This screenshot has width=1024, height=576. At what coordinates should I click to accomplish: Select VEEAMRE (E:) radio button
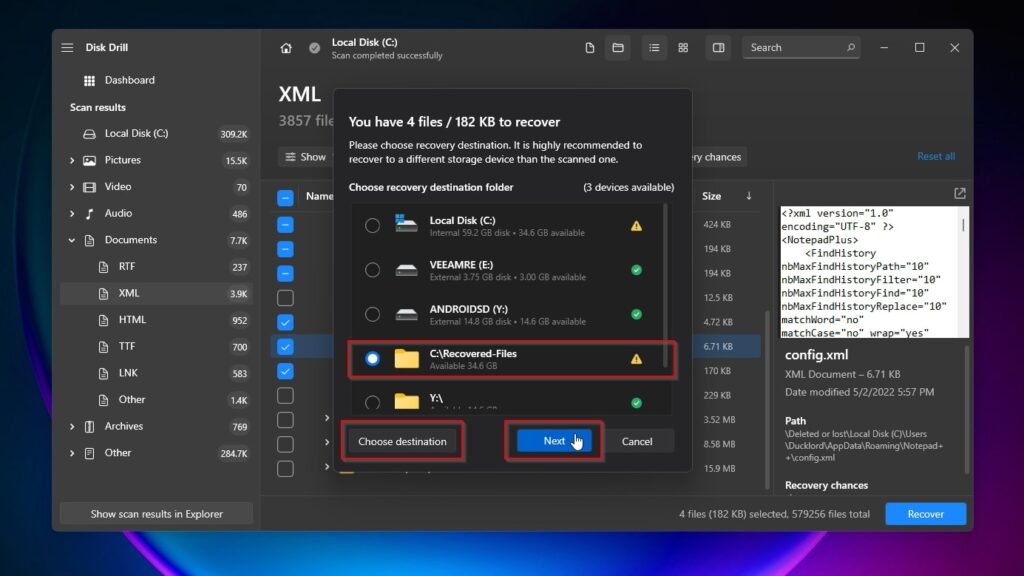[372, 270]
